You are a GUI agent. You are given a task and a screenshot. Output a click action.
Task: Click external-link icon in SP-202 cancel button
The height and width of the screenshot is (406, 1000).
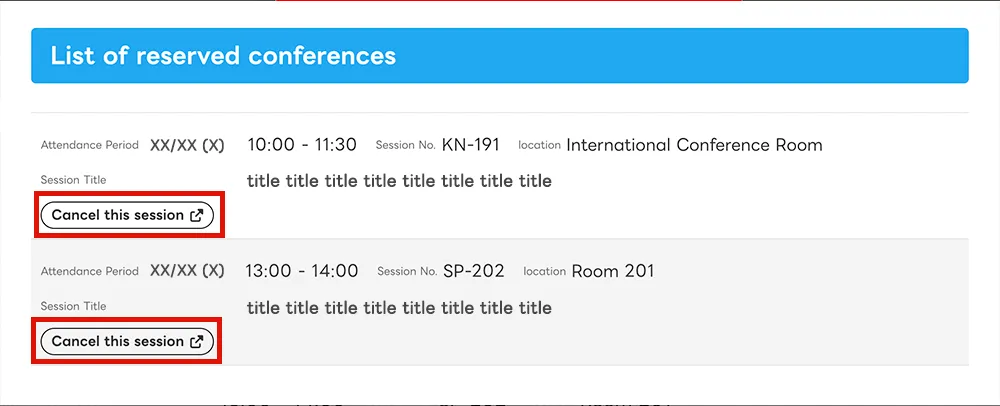tap(197, 341)
